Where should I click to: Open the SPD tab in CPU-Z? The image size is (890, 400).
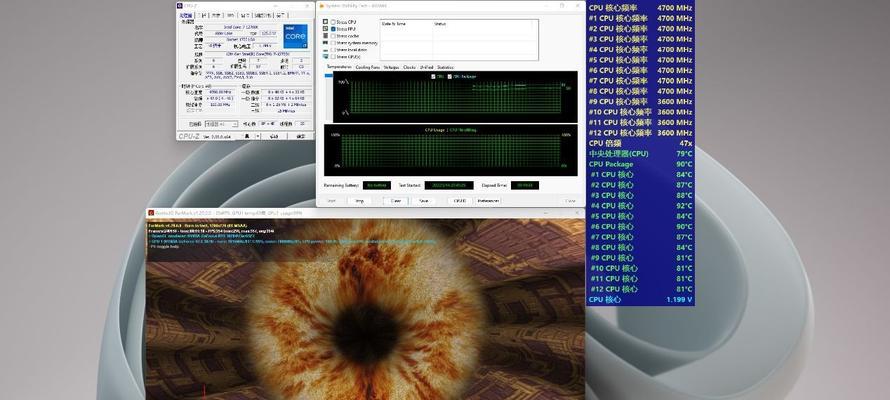pos(231,15)
